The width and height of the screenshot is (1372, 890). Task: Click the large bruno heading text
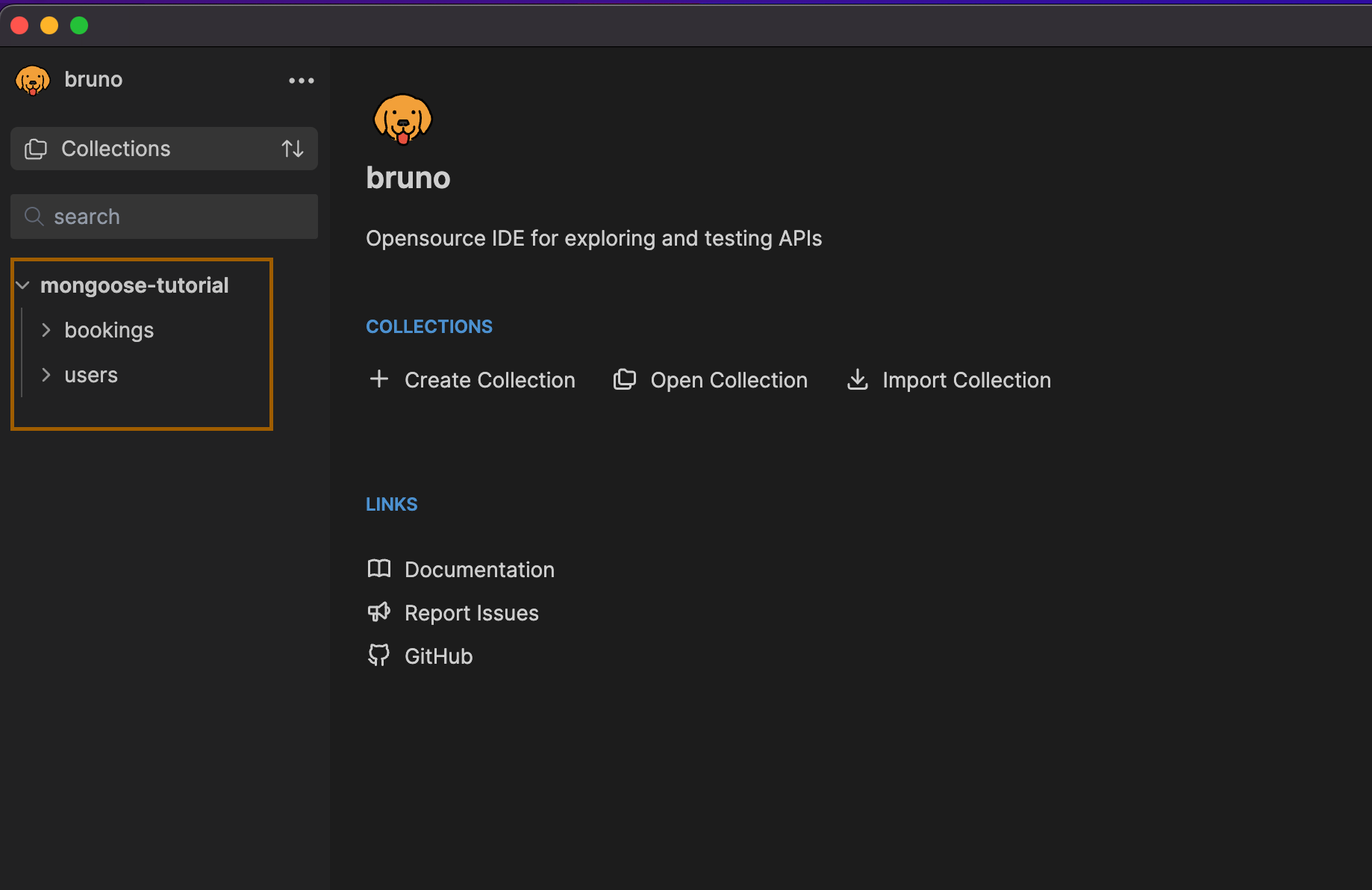(x=408, y=178)
